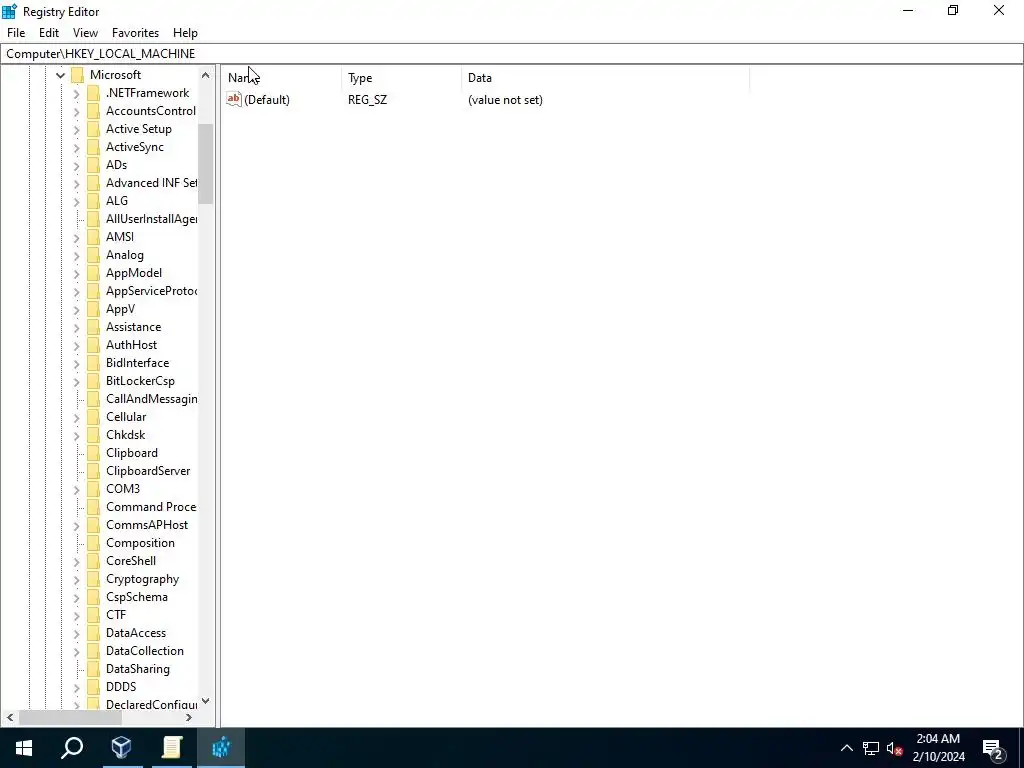
Task: Click tree scrollbar down arrow
Action: click(206, 701)
